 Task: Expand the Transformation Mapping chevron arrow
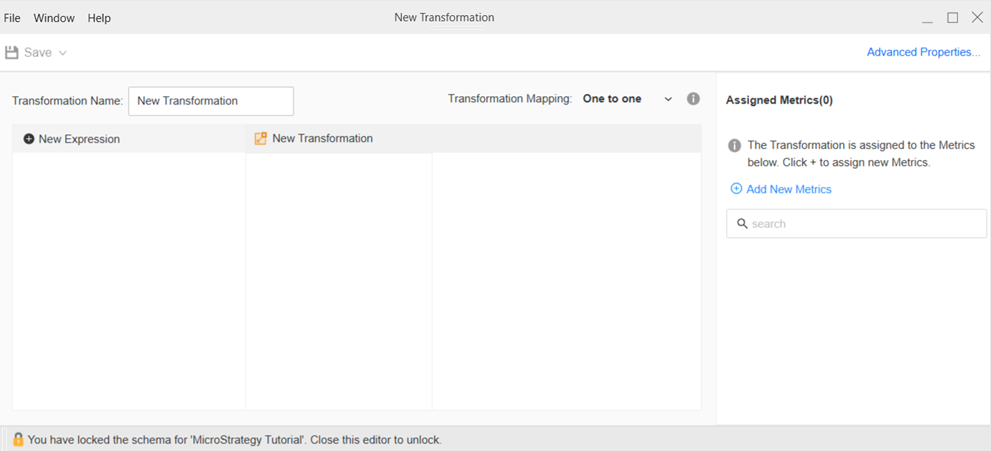coord(668,99)
